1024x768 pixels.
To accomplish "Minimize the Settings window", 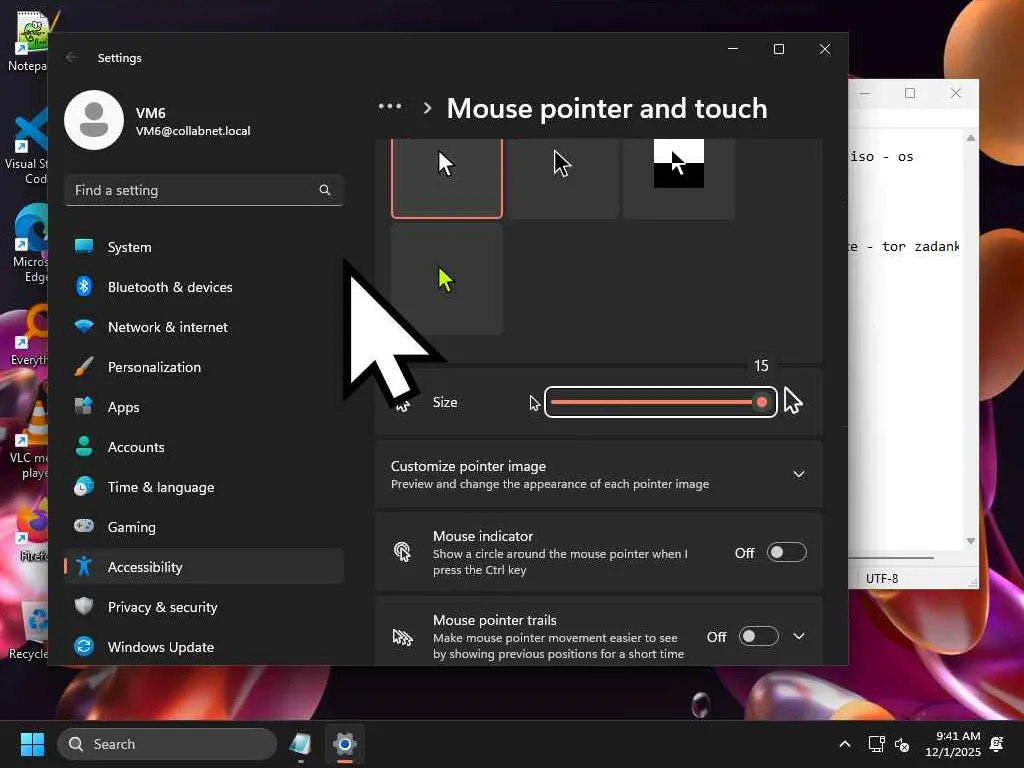I will click(733, 49).
